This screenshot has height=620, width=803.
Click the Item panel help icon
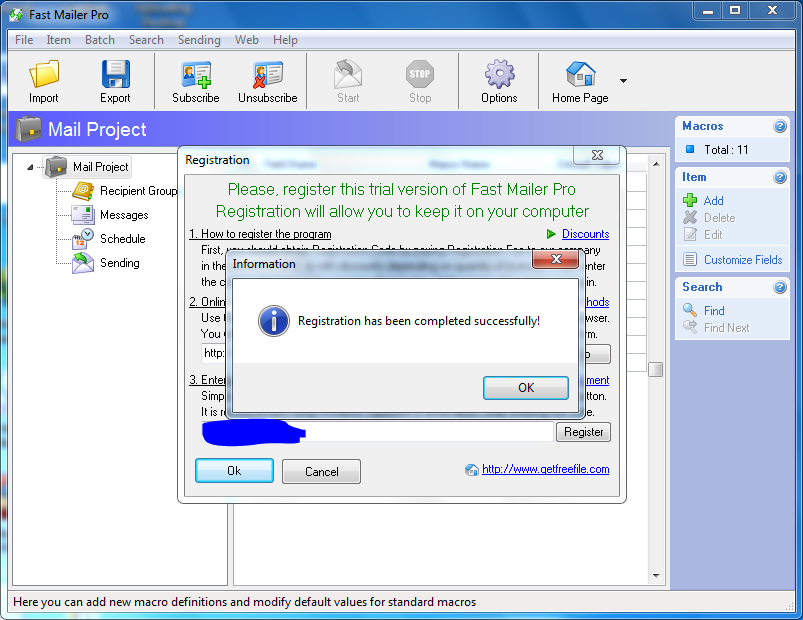[779, 177]
